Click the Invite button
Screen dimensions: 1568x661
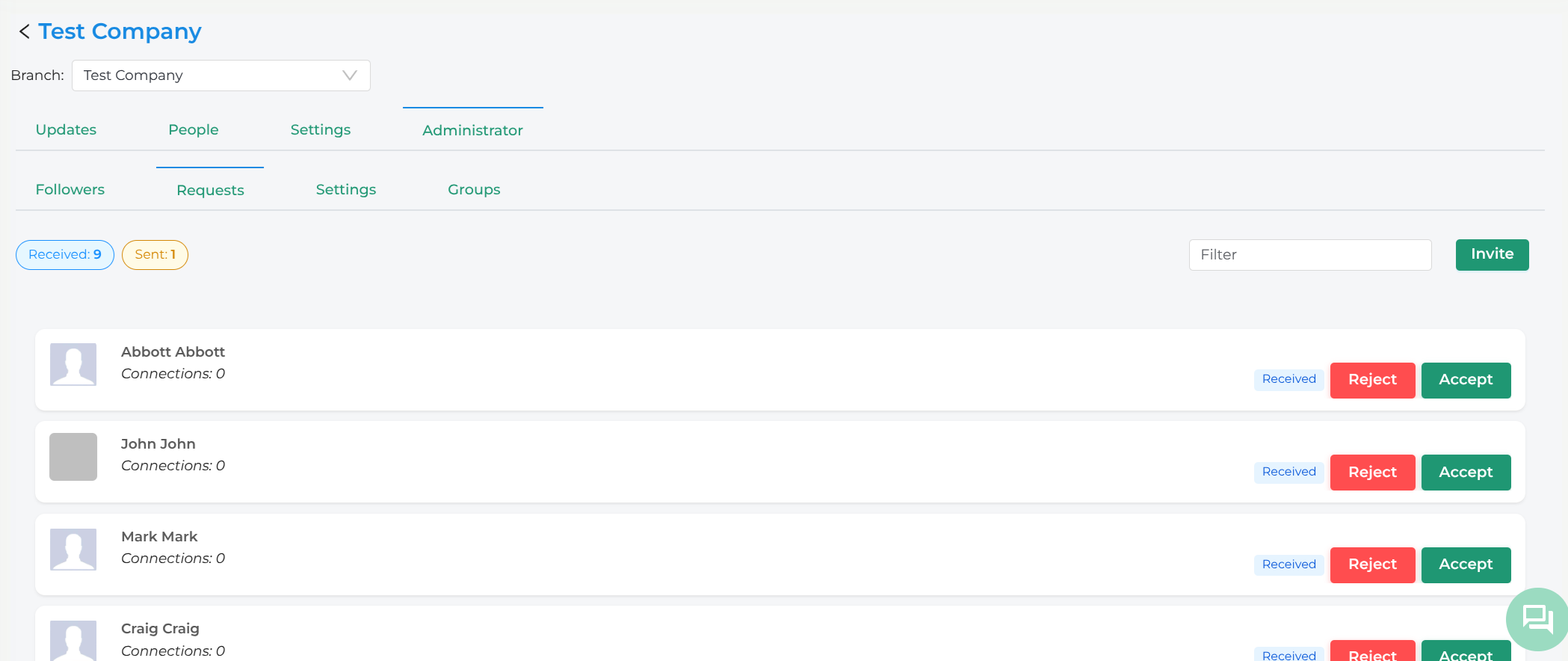pos(1492,255)
